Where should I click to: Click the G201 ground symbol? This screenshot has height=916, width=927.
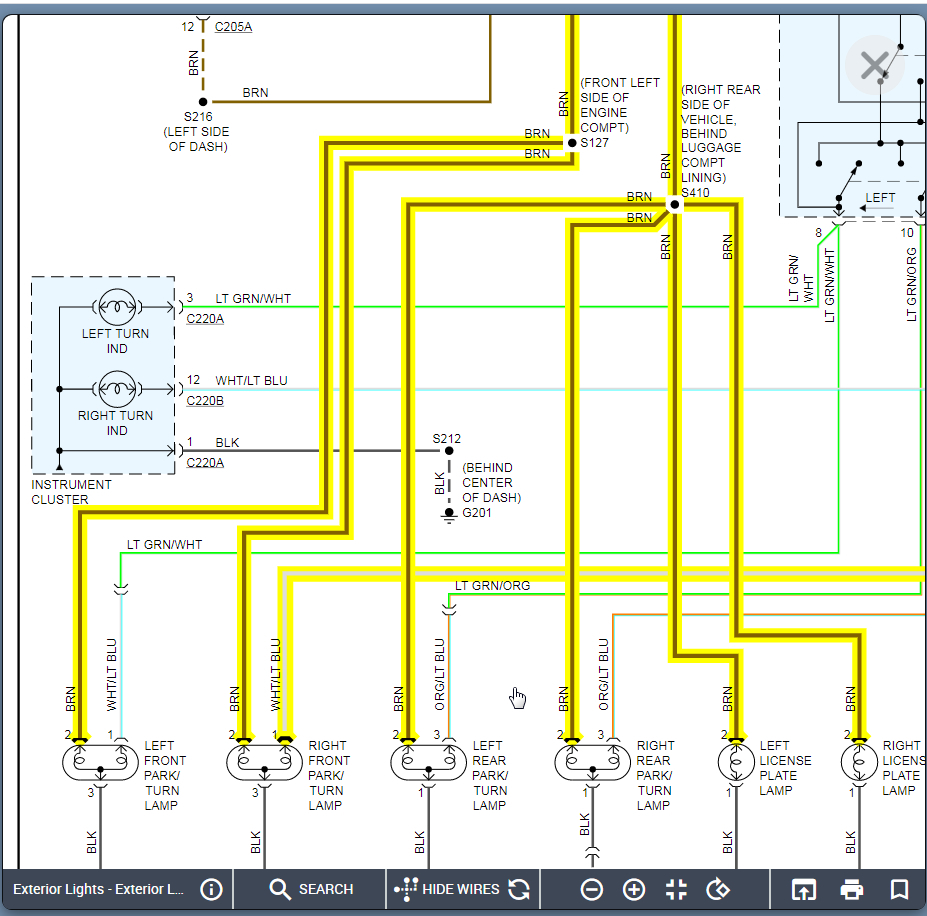449,514
